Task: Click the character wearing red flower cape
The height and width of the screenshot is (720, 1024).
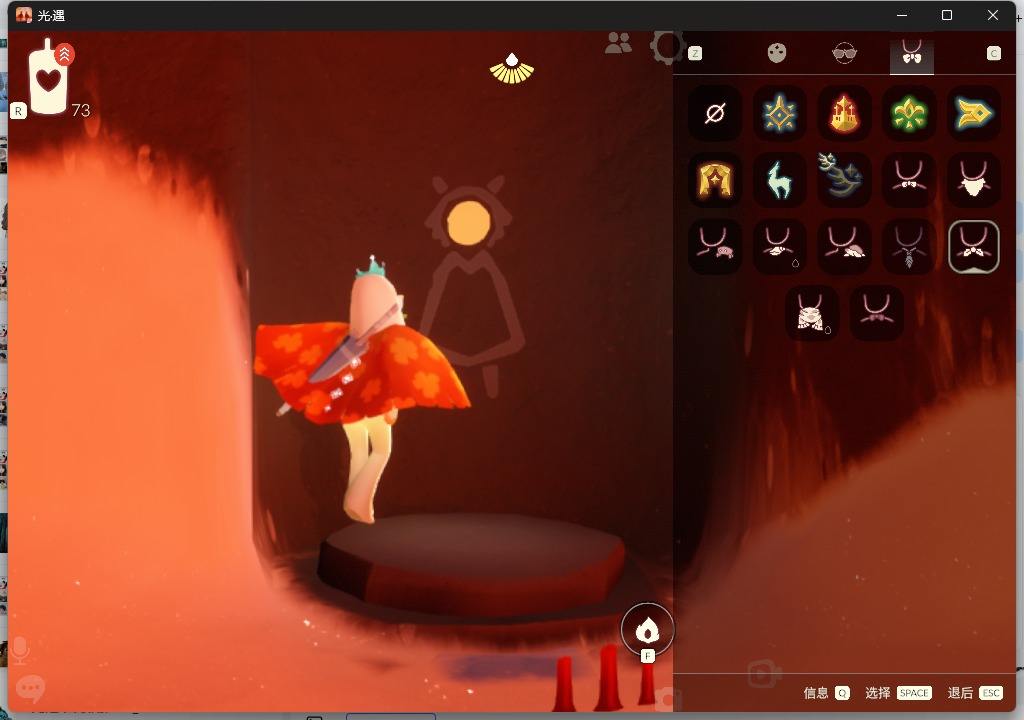Action: pos(361,389)
